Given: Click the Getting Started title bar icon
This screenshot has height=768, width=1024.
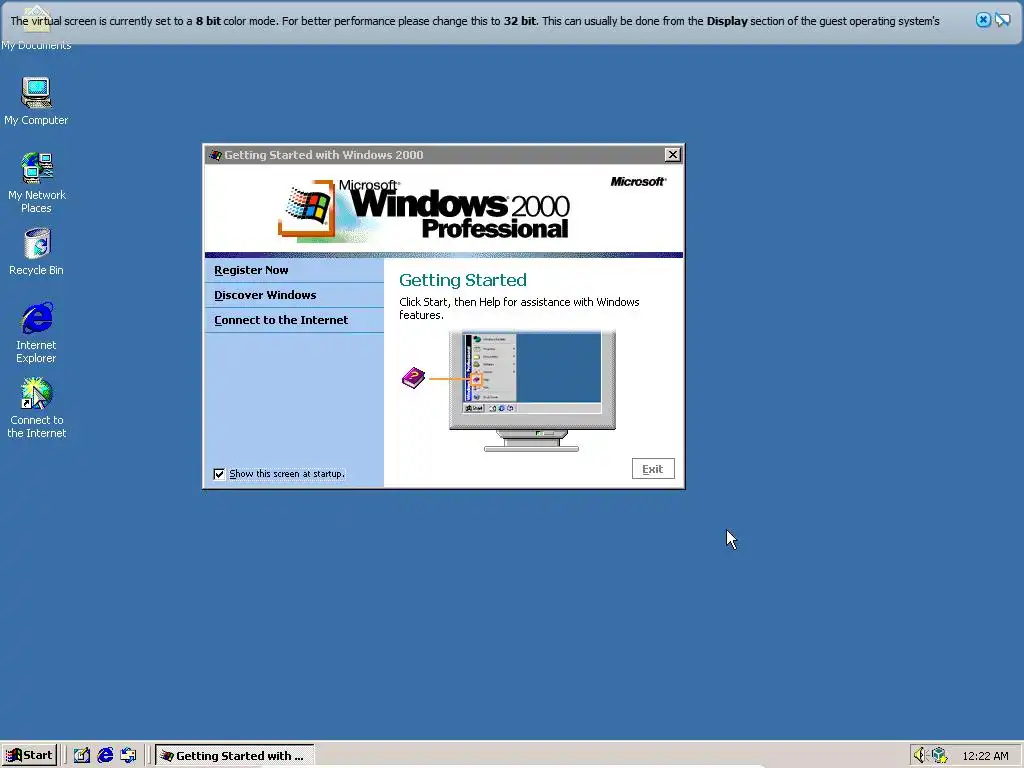Looking at the screenshot, I should [x=215, y=155].
